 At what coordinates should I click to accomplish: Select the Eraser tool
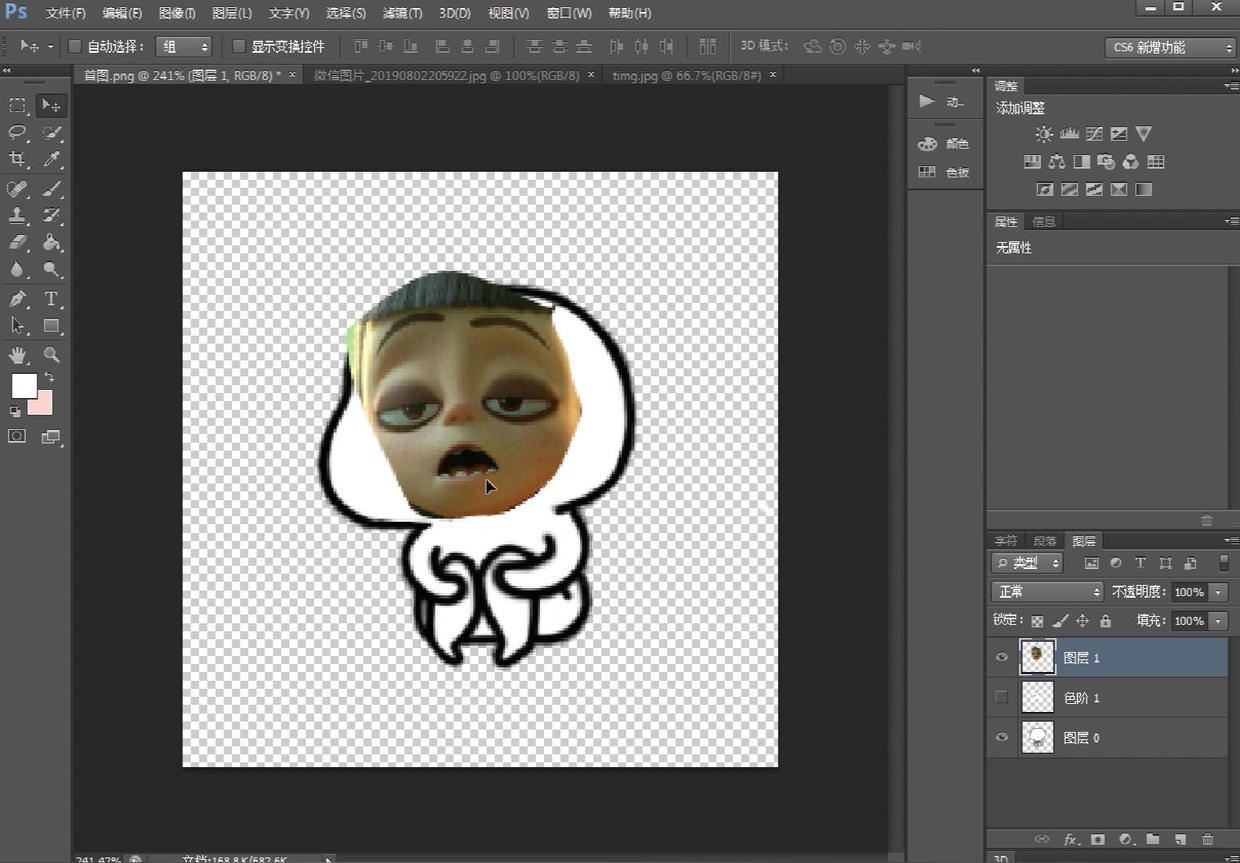[x=18, y=243]
